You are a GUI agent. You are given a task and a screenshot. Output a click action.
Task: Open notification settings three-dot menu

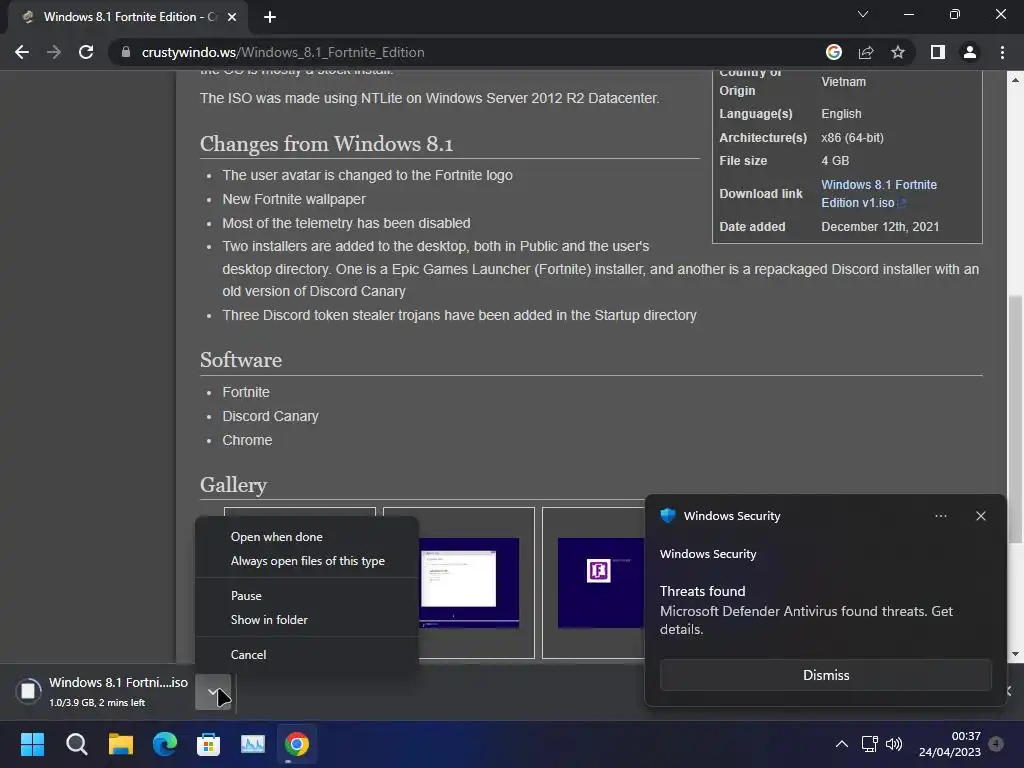[x=940, y=516]
